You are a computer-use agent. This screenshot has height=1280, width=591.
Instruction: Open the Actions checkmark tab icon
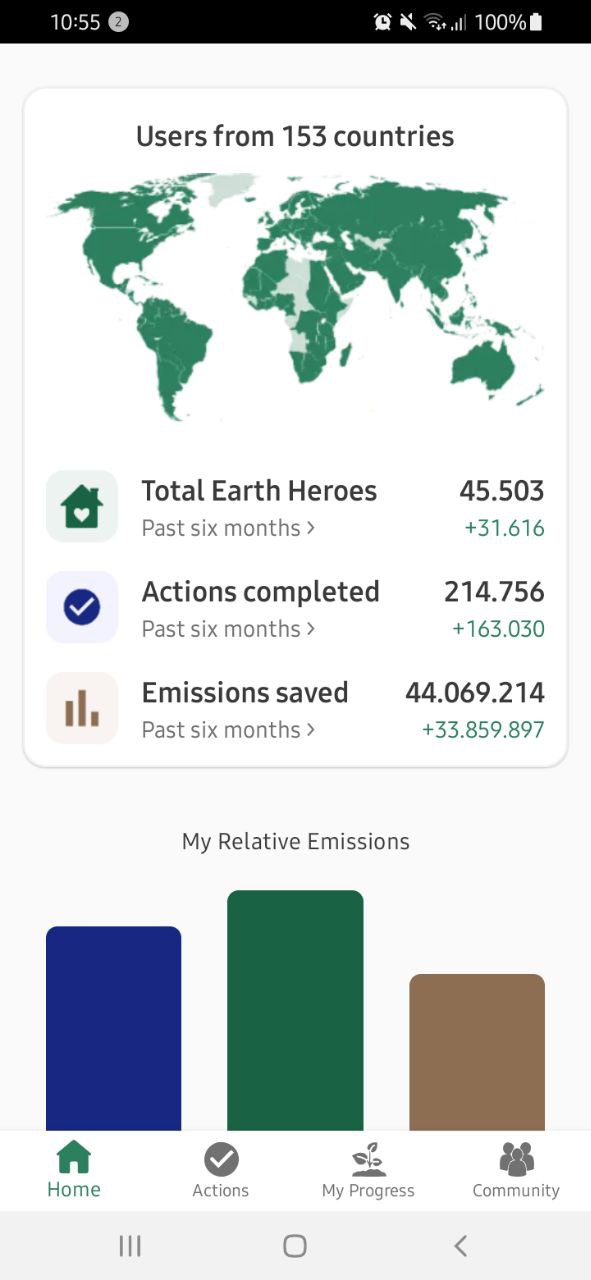(x=221, y=1160)
